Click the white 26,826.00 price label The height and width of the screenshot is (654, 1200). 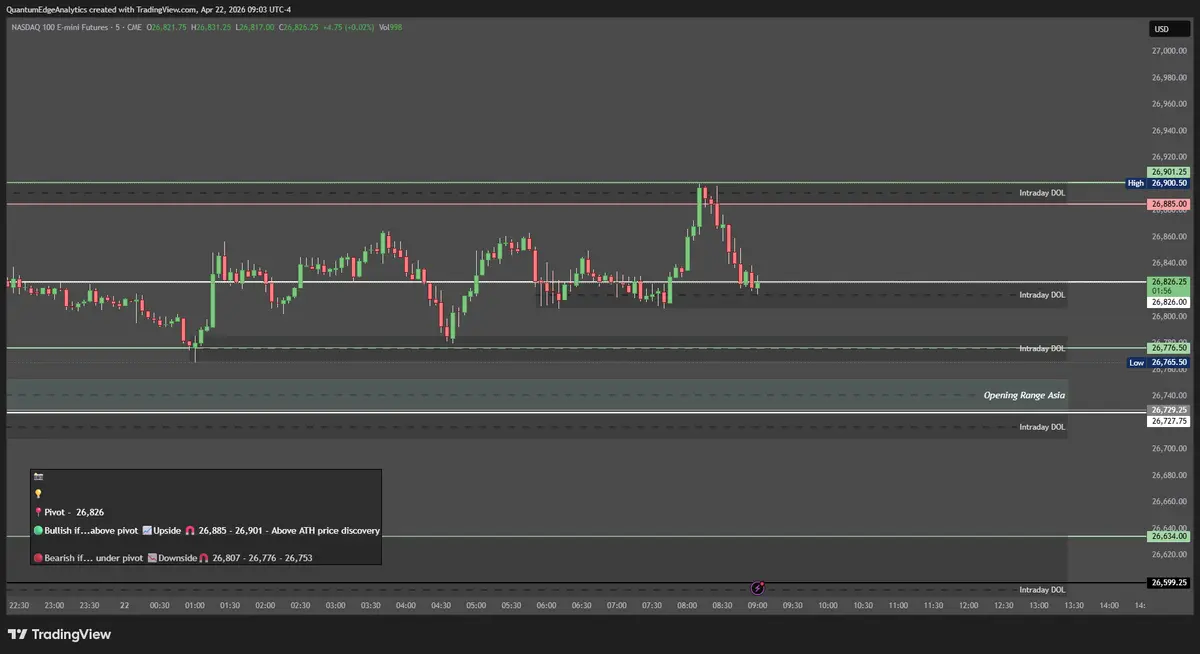(x=1169, y=302)
